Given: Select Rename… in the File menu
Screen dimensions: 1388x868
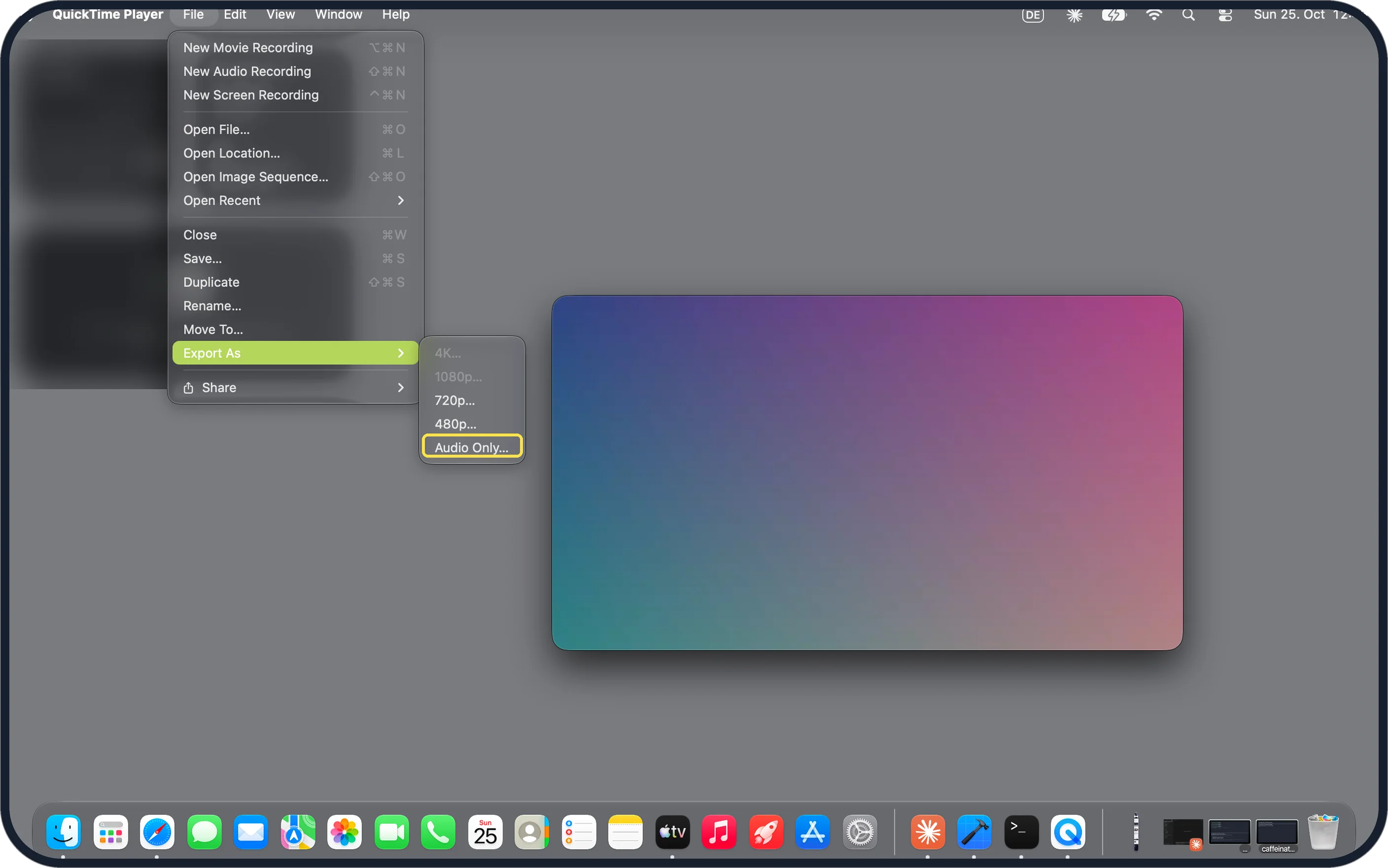Looking at the screenshot, I should point(295,305).
